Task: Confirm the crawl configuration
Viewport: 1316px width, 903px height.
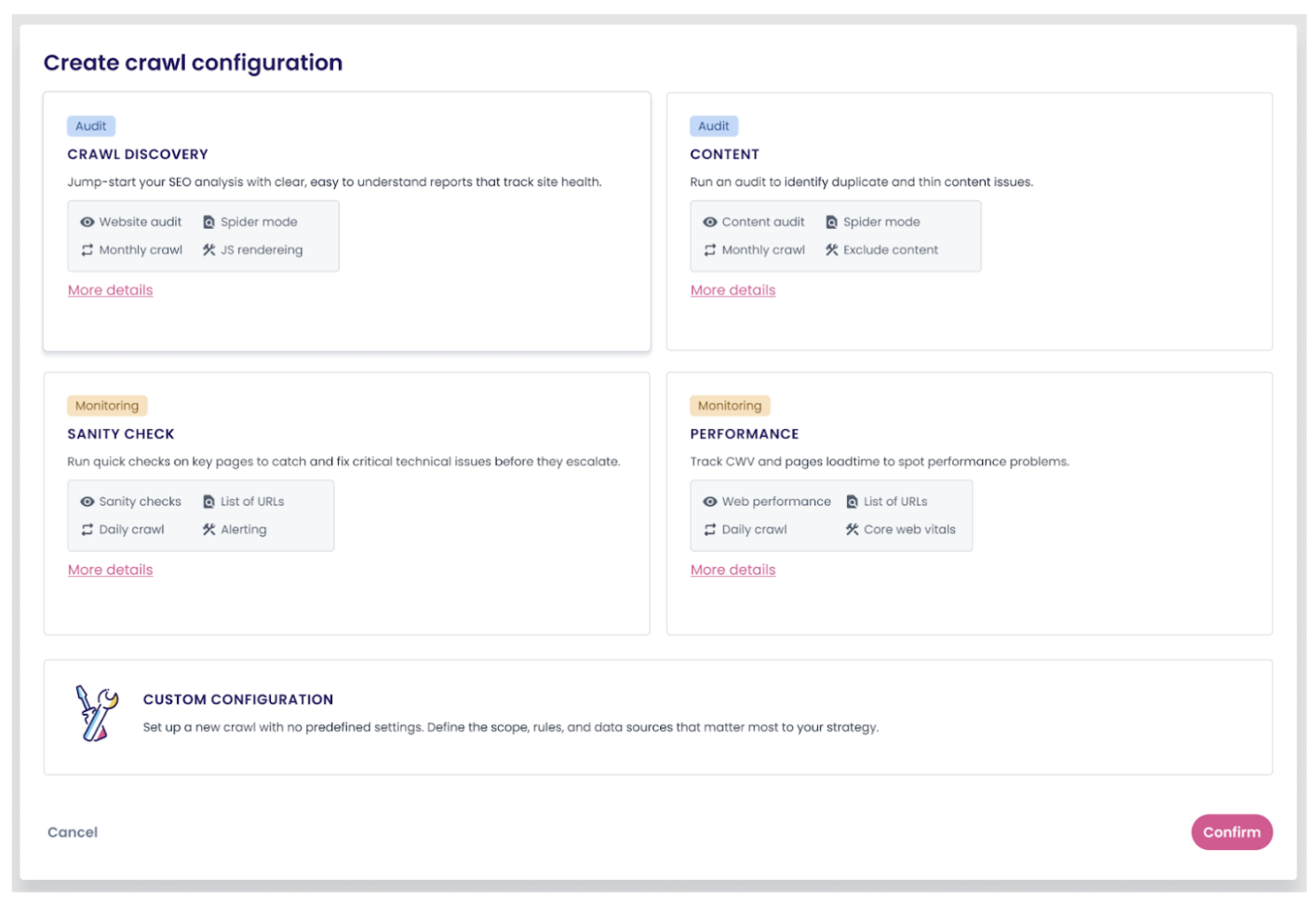Action: [x=1231, y=831]
